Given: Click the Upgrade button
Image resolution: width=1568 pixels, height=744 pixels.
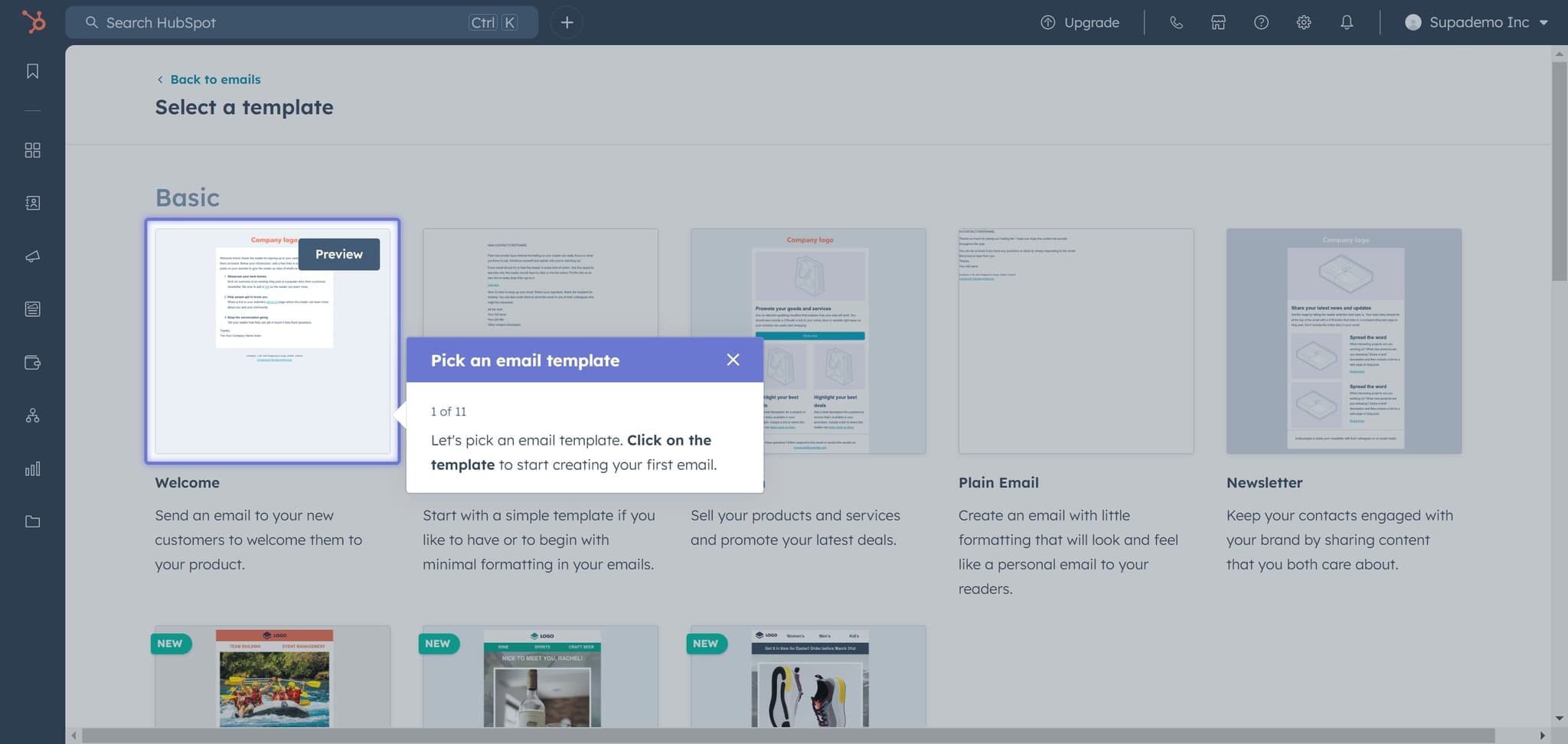Looking at the screenshot, I should pos(1080,22).
